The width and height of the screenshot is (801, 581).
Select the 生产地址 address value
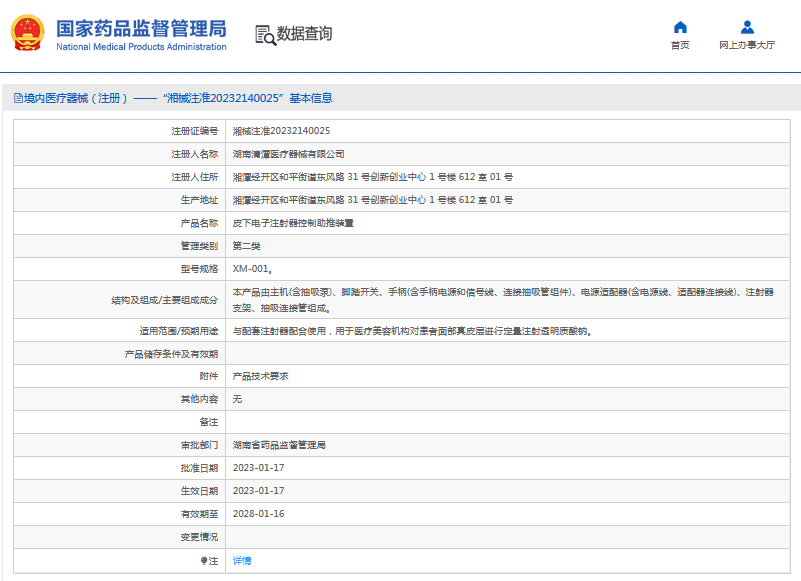click(x=373, y=200)
